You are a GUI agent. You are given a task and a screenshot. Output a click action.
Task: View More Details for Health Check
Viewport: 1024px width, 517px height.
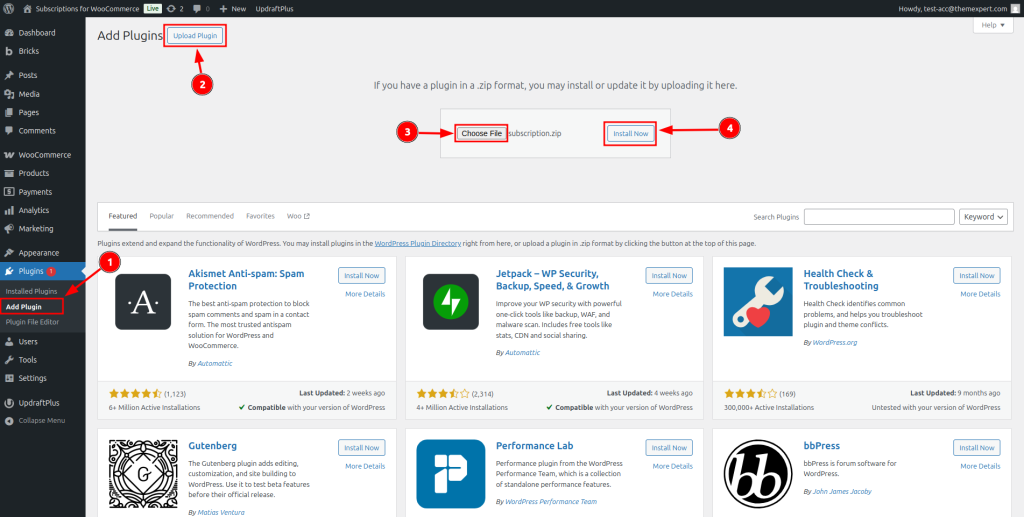980,294
